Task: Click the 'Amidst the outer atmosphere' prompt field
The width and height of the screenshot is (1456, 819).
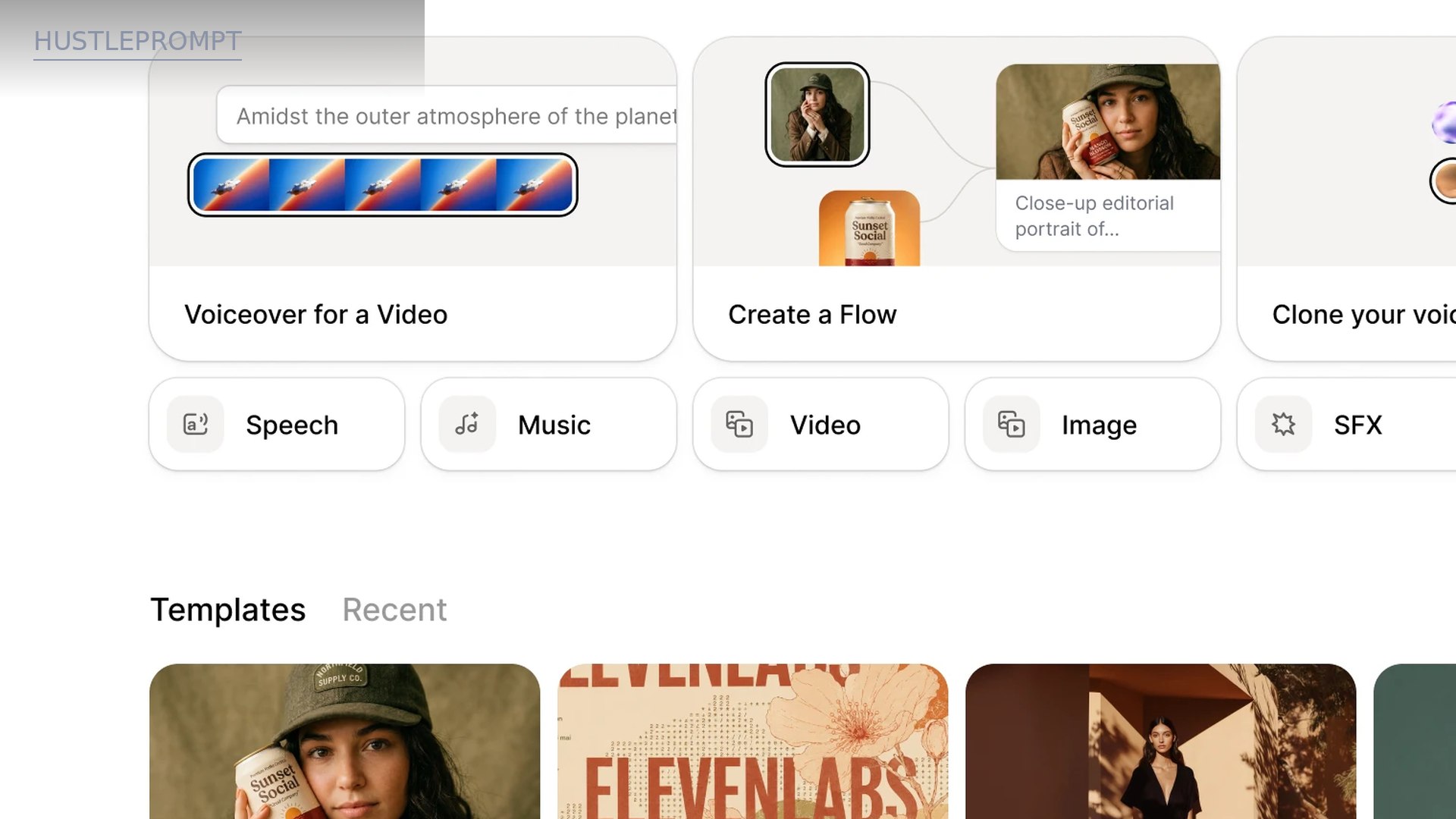Action: coord(447,115)
